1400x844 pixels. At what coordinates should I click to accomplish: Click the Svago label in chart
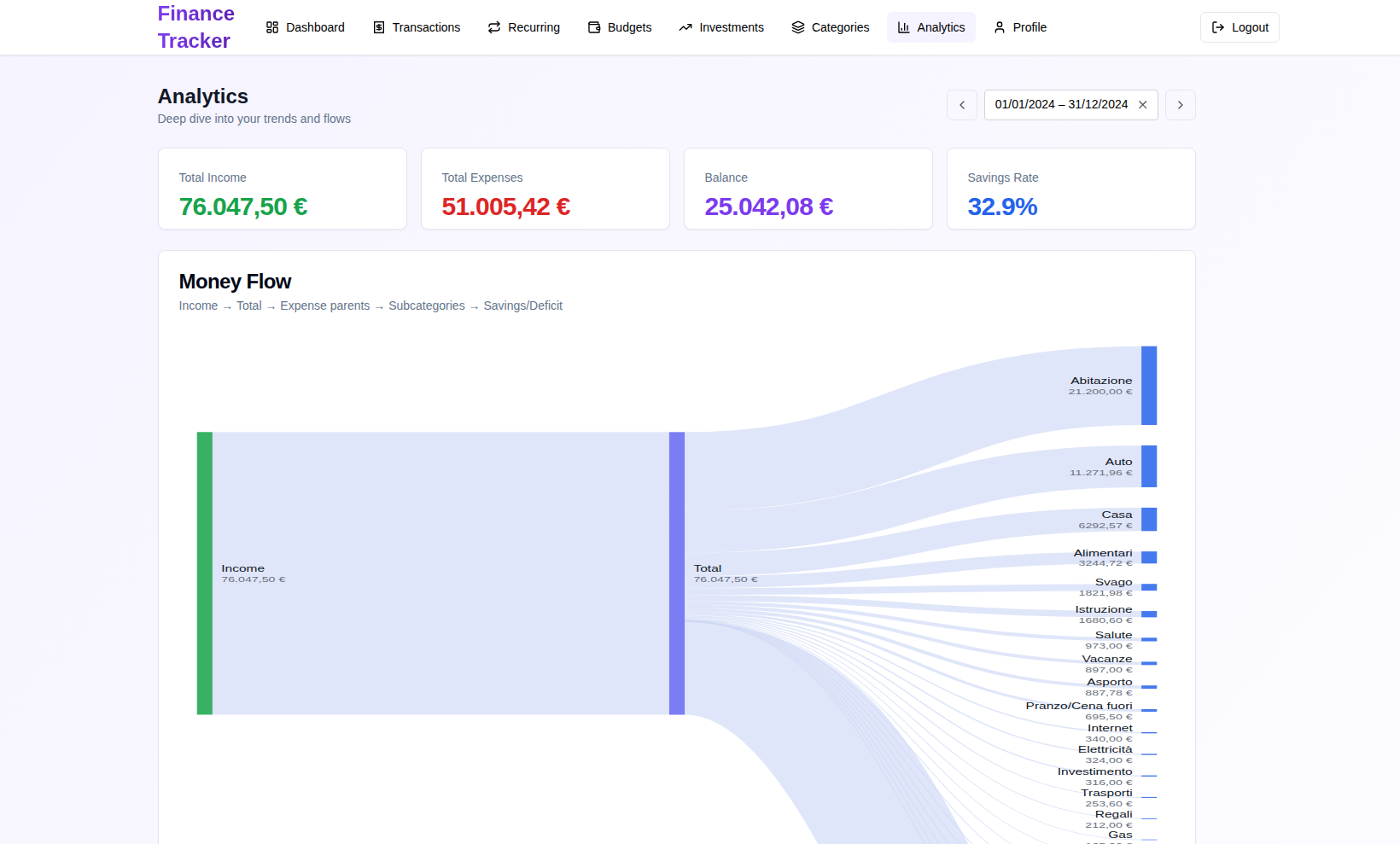1114,582
